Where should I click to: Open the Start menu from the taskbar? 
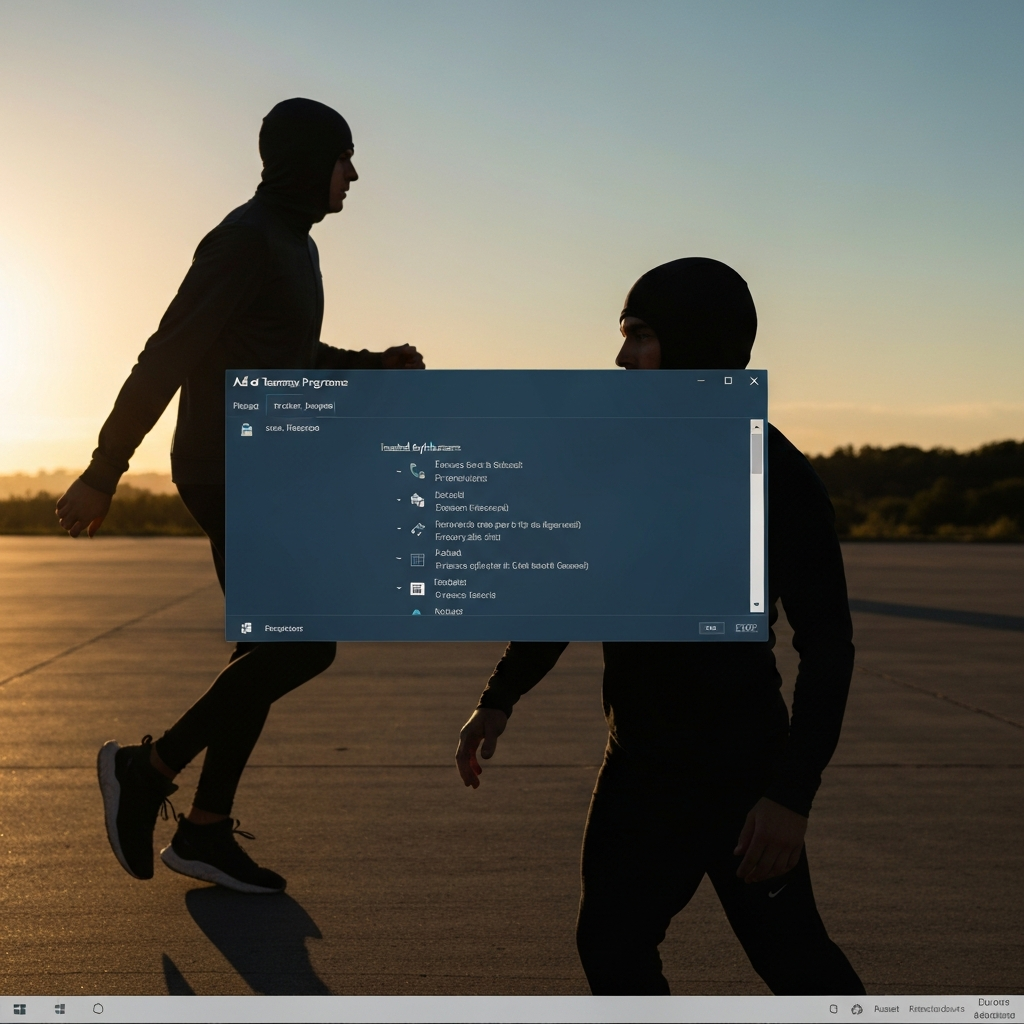click(x=20, y=1008)
